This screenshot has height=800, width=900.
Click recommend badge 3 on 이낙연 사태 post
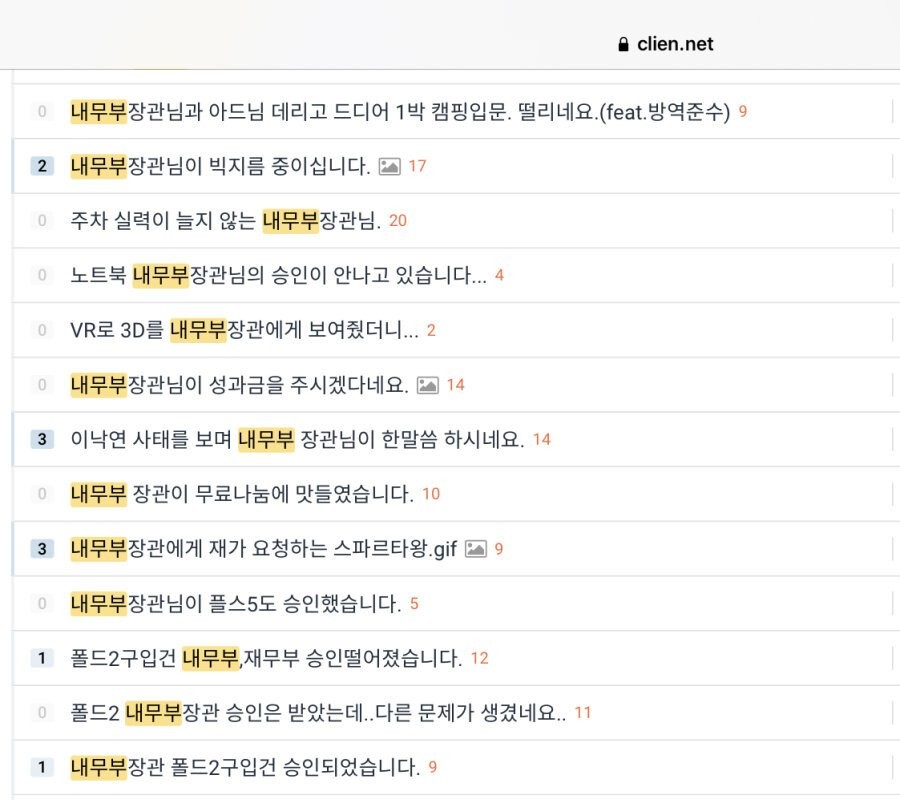tap(41, 439)
